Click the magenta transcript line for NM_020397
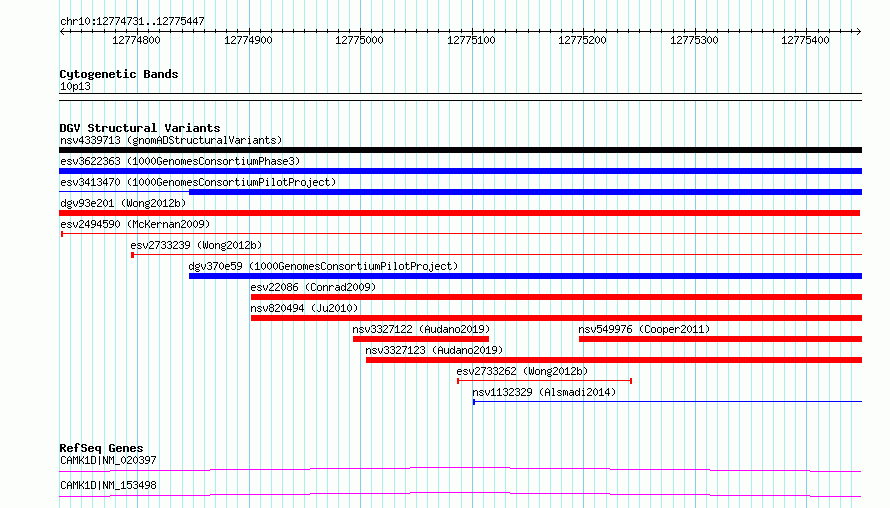Screen dimensions: 890x508 tap(460, 469)
